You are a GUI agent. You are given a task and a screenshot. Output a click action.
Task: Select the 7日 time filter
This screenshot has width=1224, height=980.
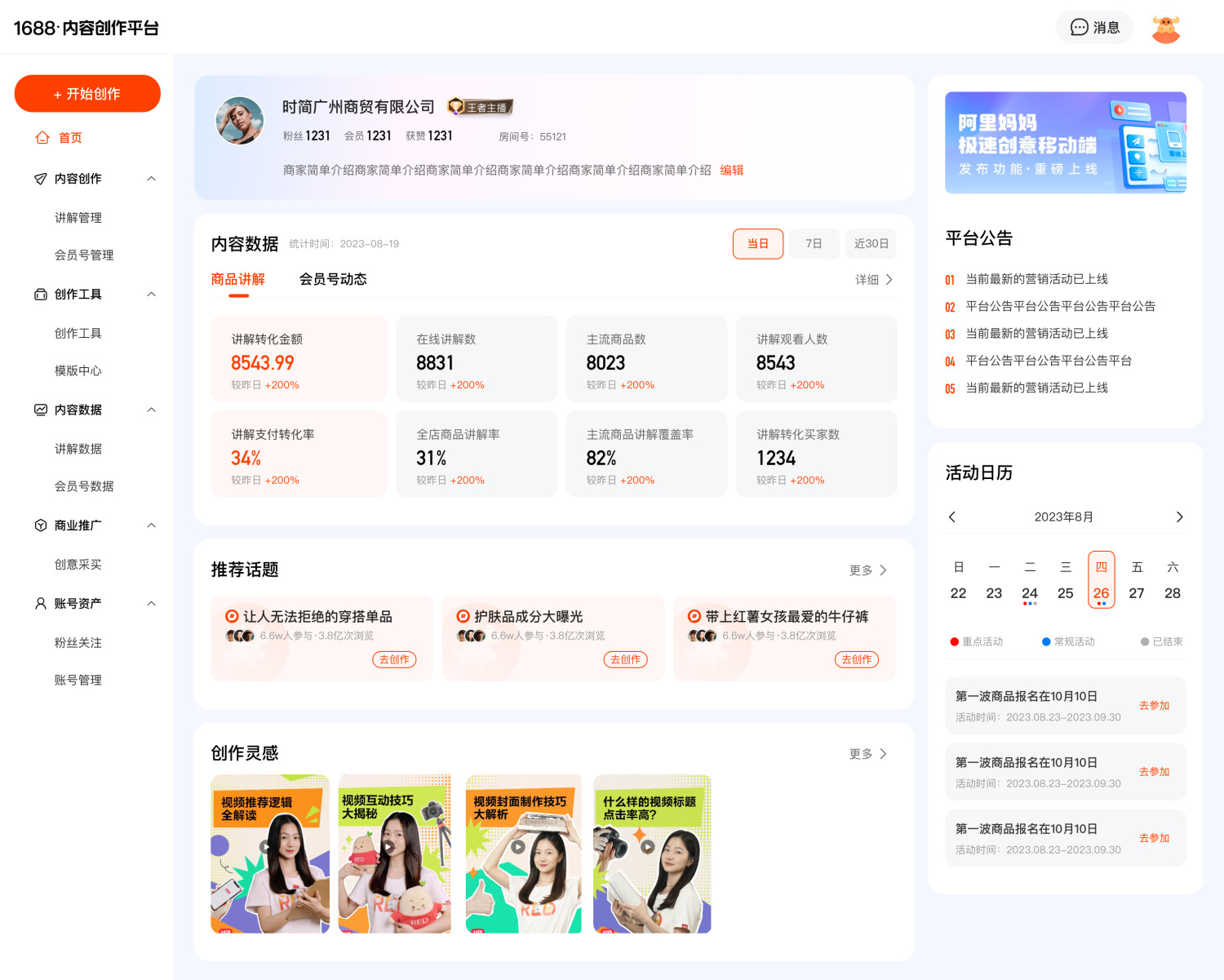[x=813, y=243]
